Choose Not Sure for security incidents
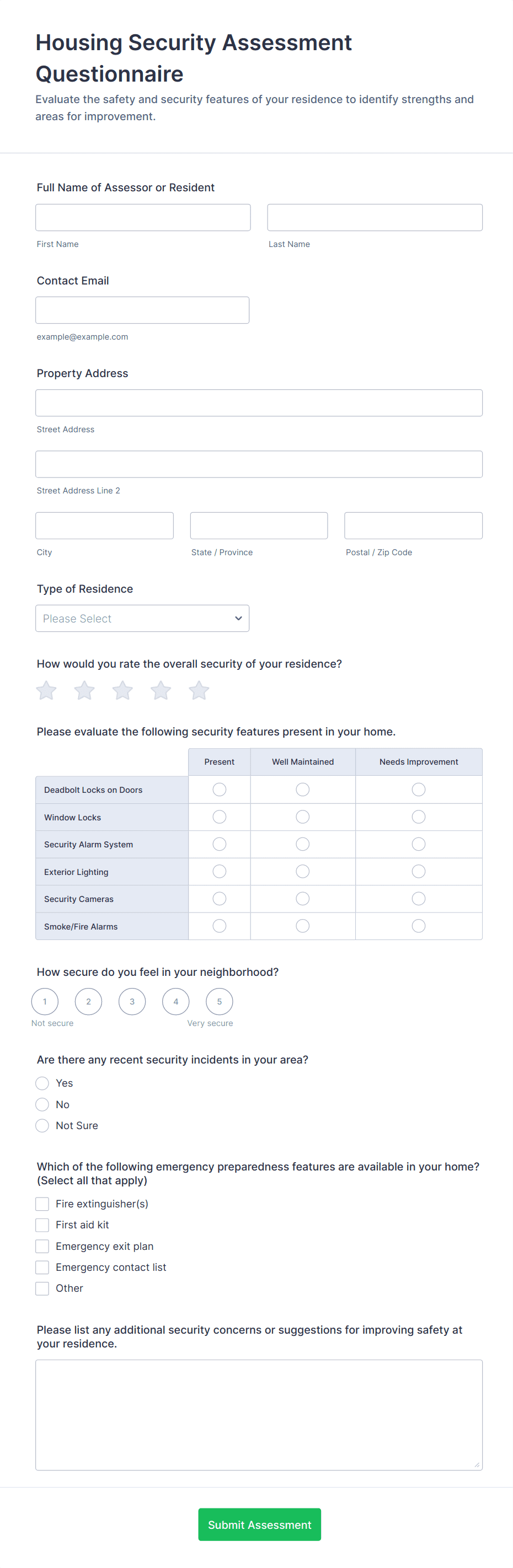This screenshot has height=1568, width=513. coord(42,1125)
